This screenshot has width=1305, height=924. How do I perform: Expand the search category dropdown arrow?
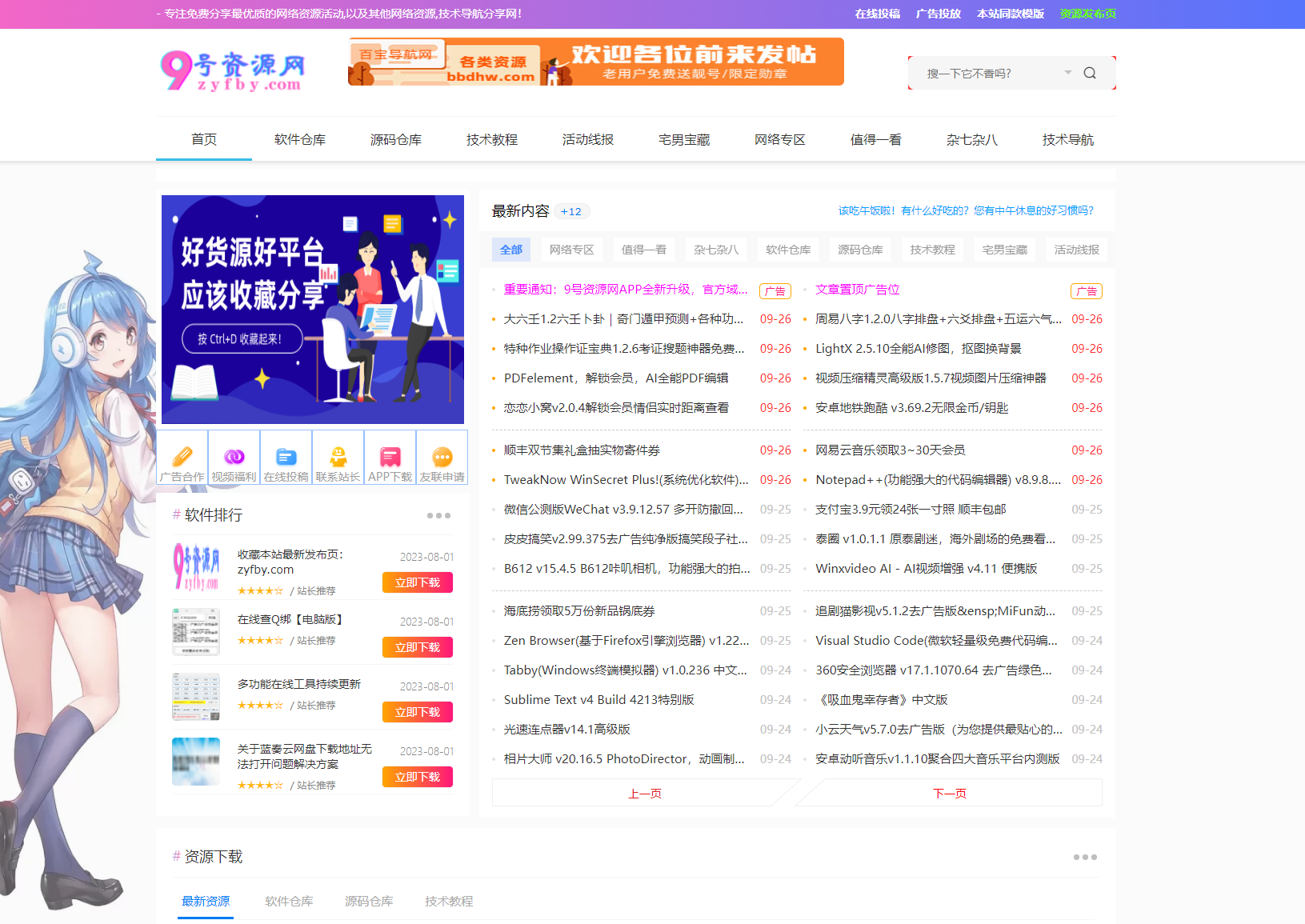tap(1067, 73)
